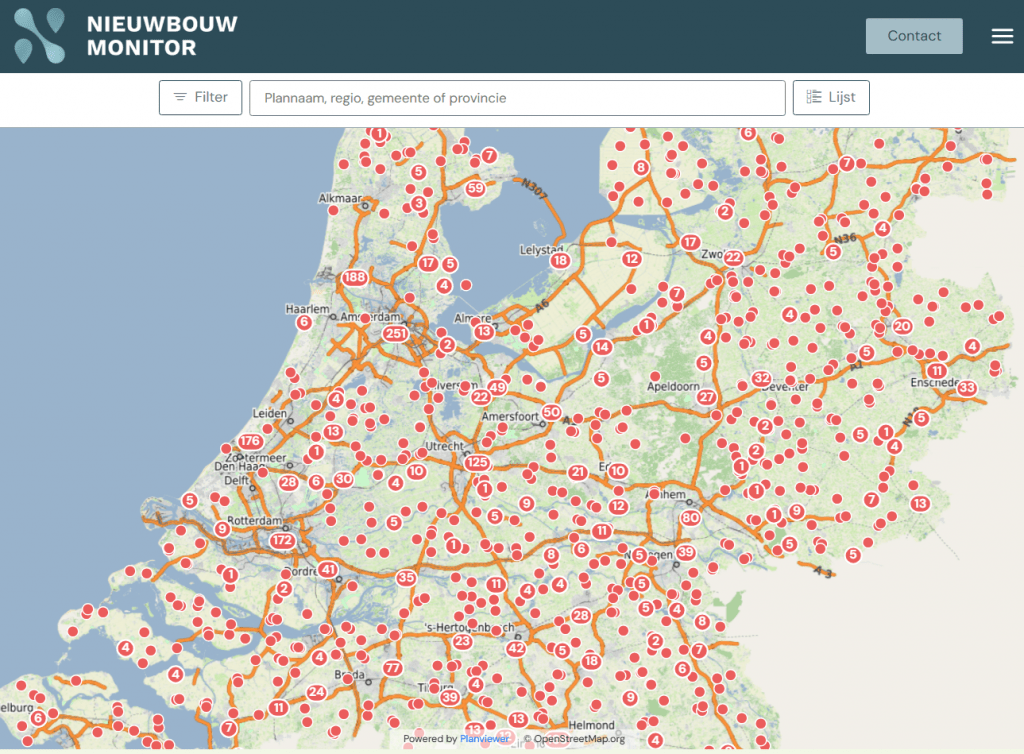Select the 30 cluster marker

344,479
